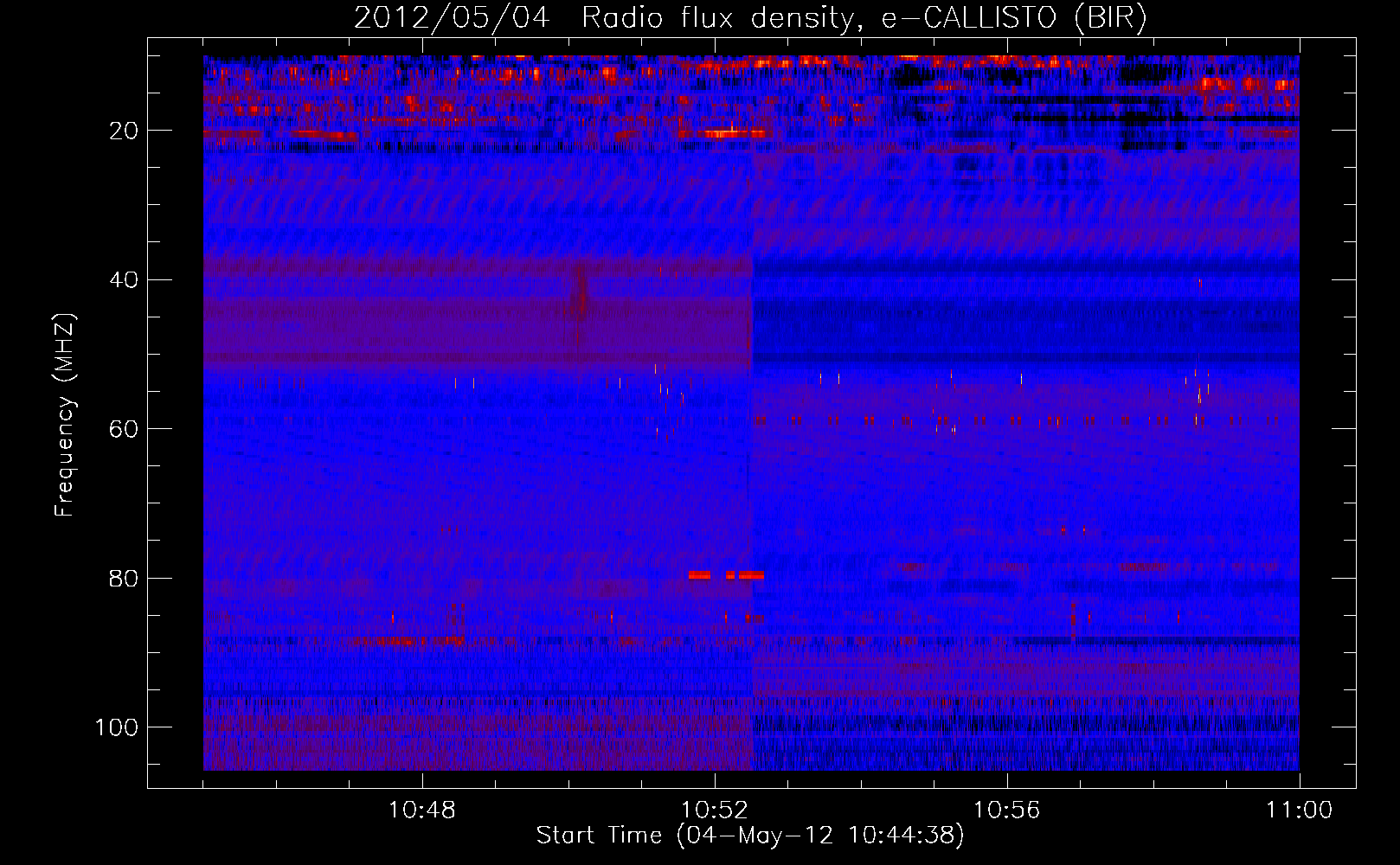Click the 10:56 time tick label
The height and width of the screenshot is (865, 1400).
click(x=1007, y=811)
